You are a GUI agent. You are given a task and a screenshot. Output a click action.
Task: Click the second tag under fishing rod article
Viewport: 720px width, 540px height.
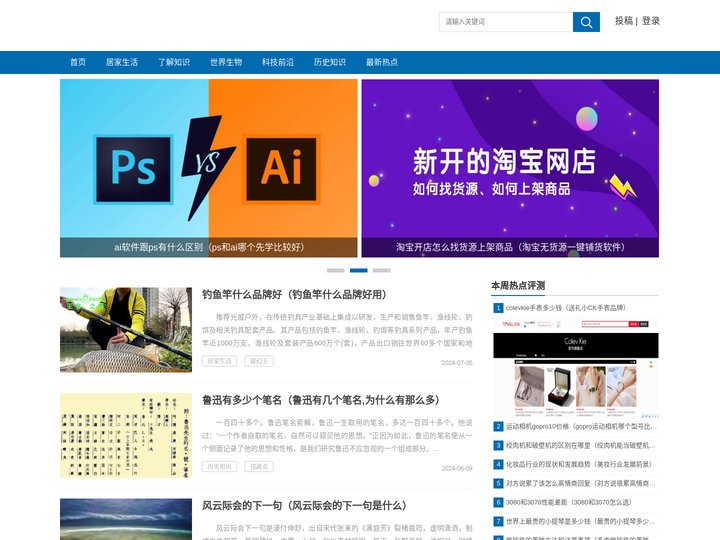click(x=259, y=361)
